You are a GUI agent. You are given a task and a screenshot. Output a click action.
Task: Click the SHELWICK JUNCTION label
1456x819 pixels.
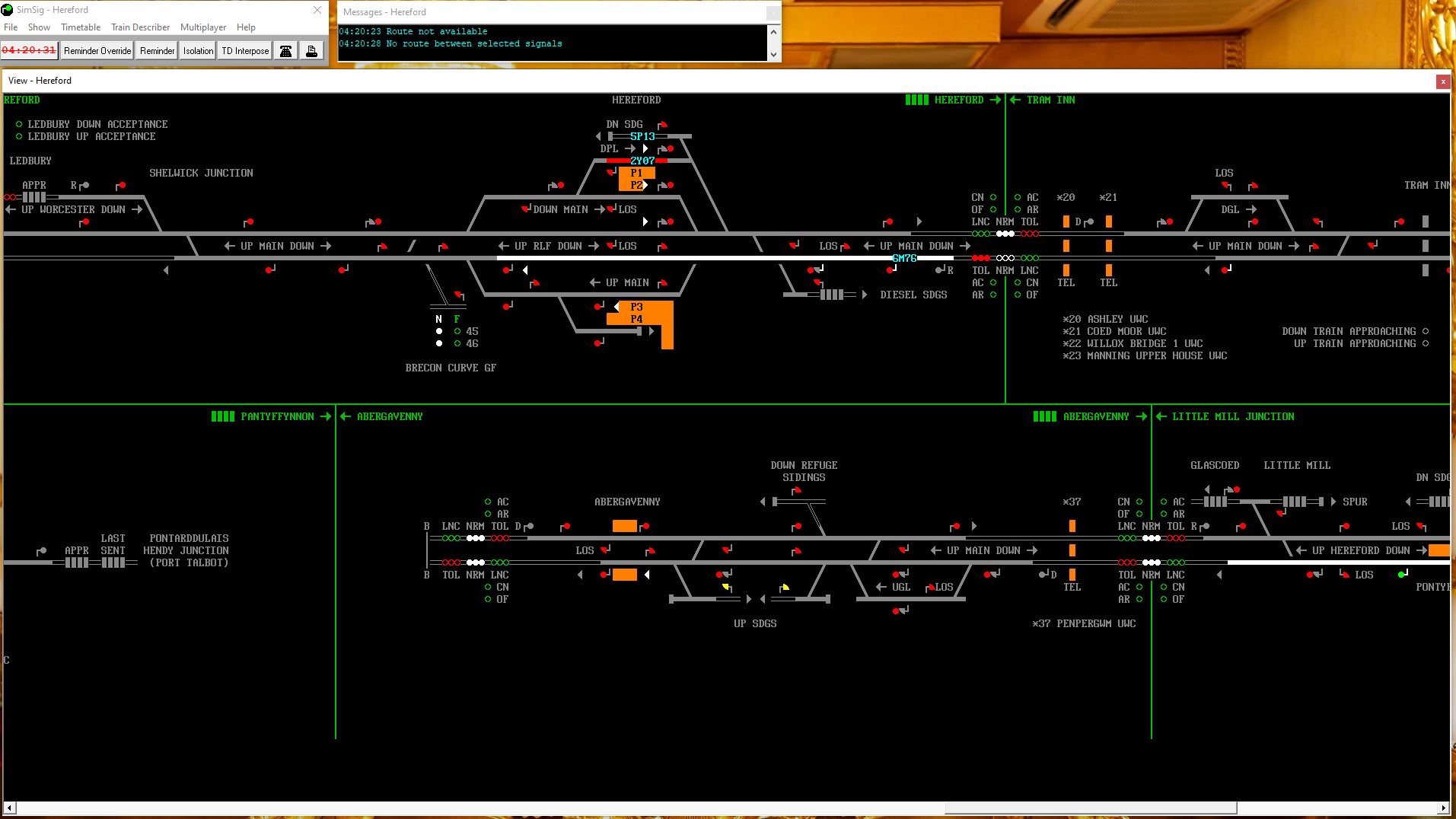(201, 173)
